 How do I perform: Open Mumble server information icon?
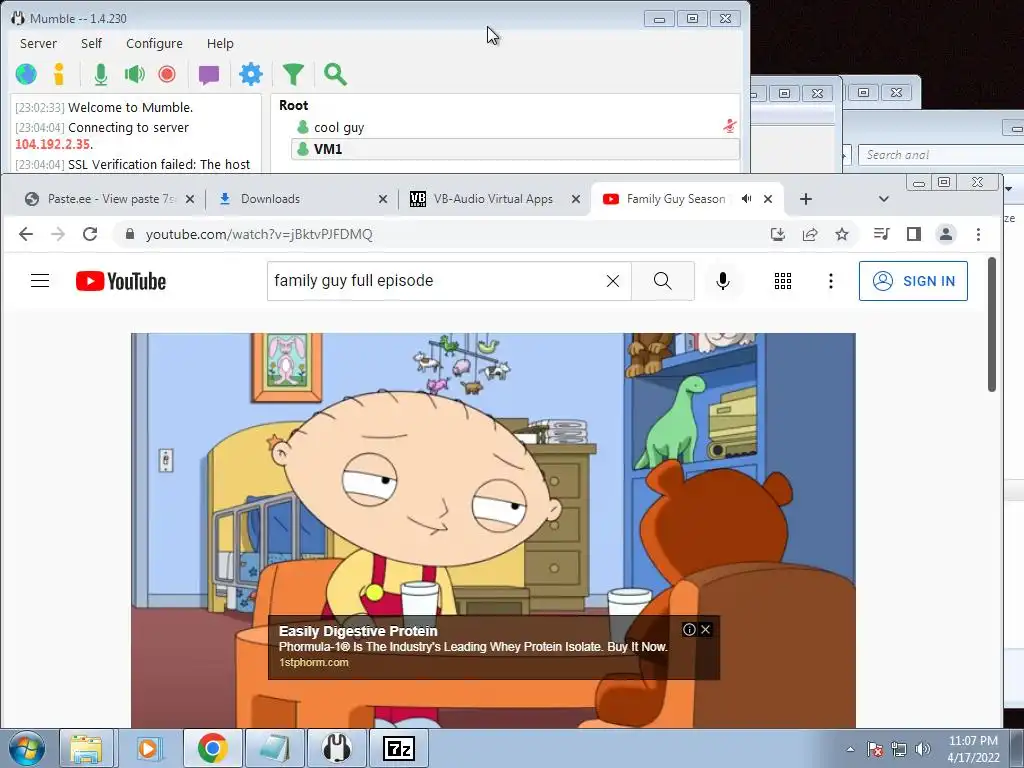pyautogui.click(x=59, y=74)
